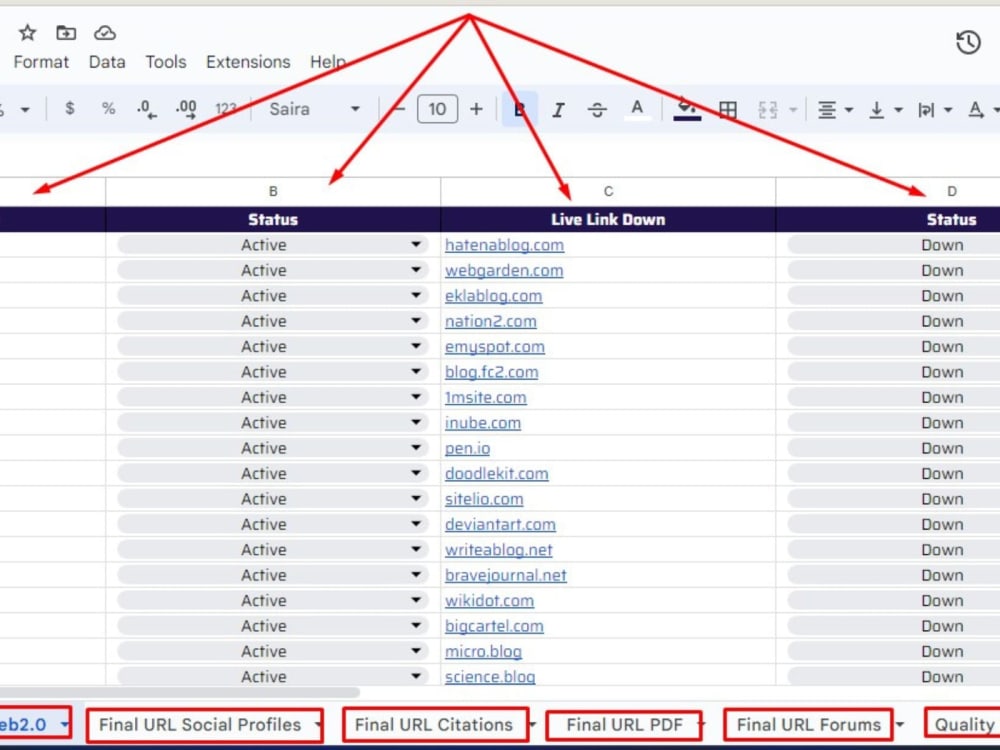Open version history clock icon
This screenshot has height=750, width=1000.
[x=968, y=43]
